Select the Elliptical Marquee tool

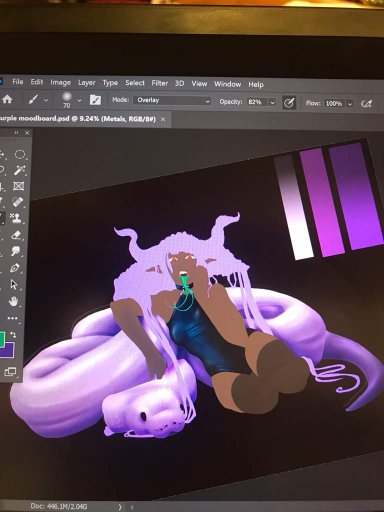coord(20,154)
